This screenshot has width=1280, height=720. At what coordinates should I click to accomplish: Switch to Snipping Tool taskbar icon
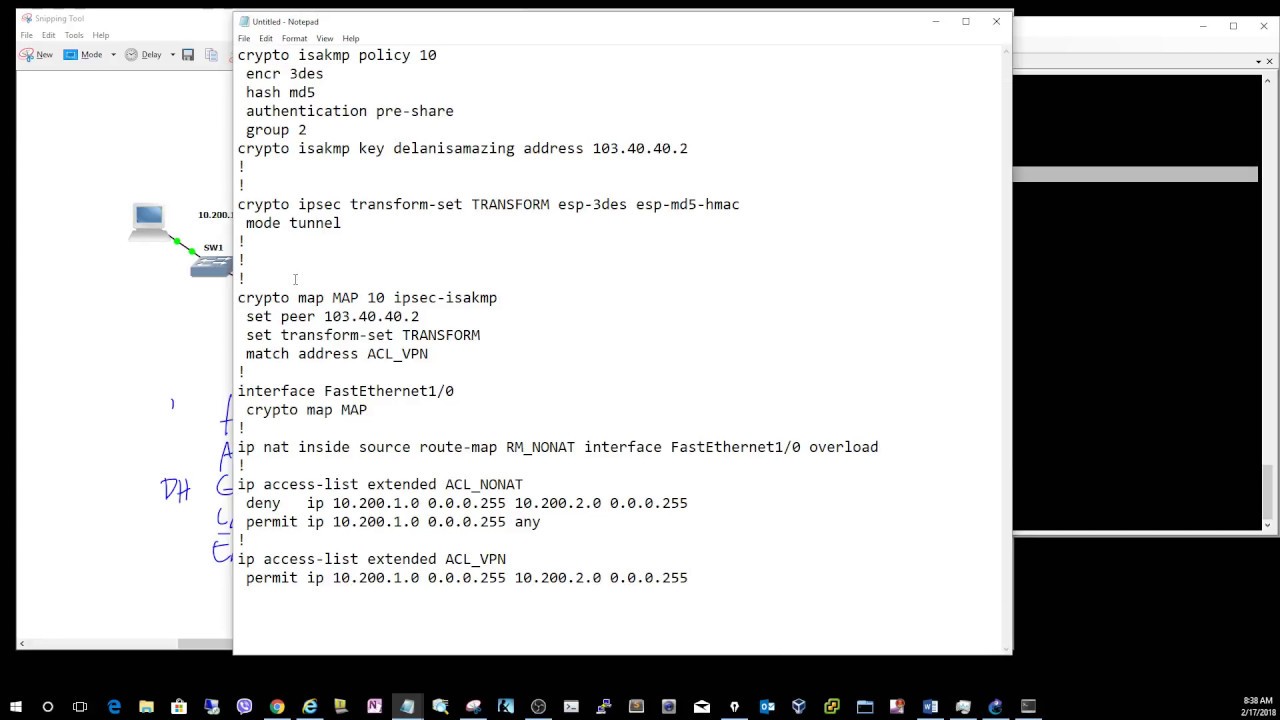473,707
